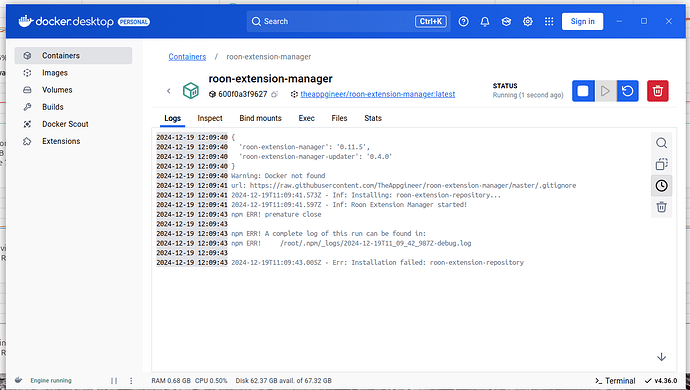Click the Docker Desktop whale logo

[26, 21]
